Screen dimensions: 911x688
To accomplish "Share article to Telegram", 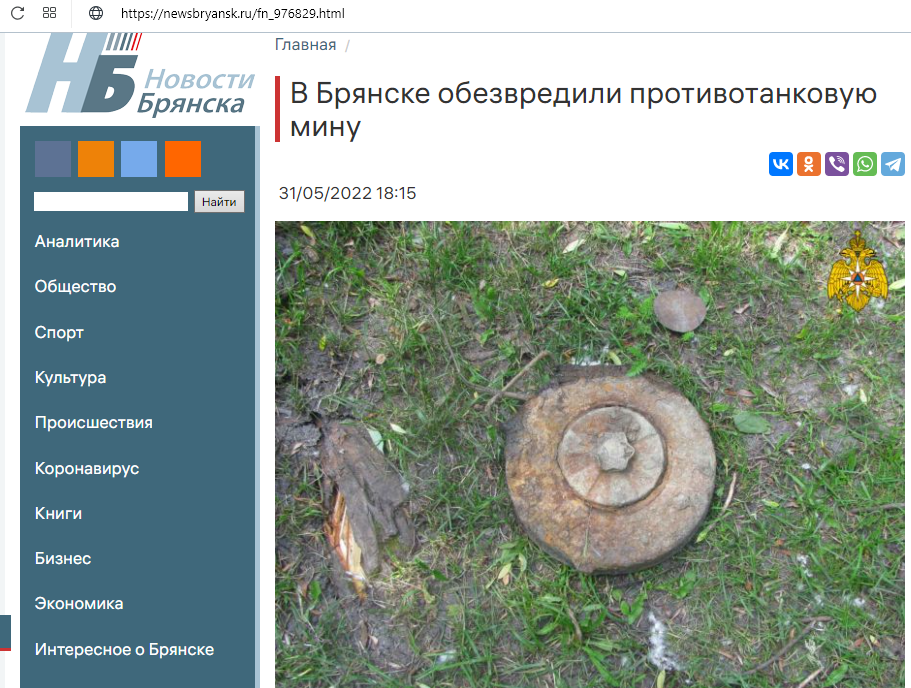I will coord(893,164).
